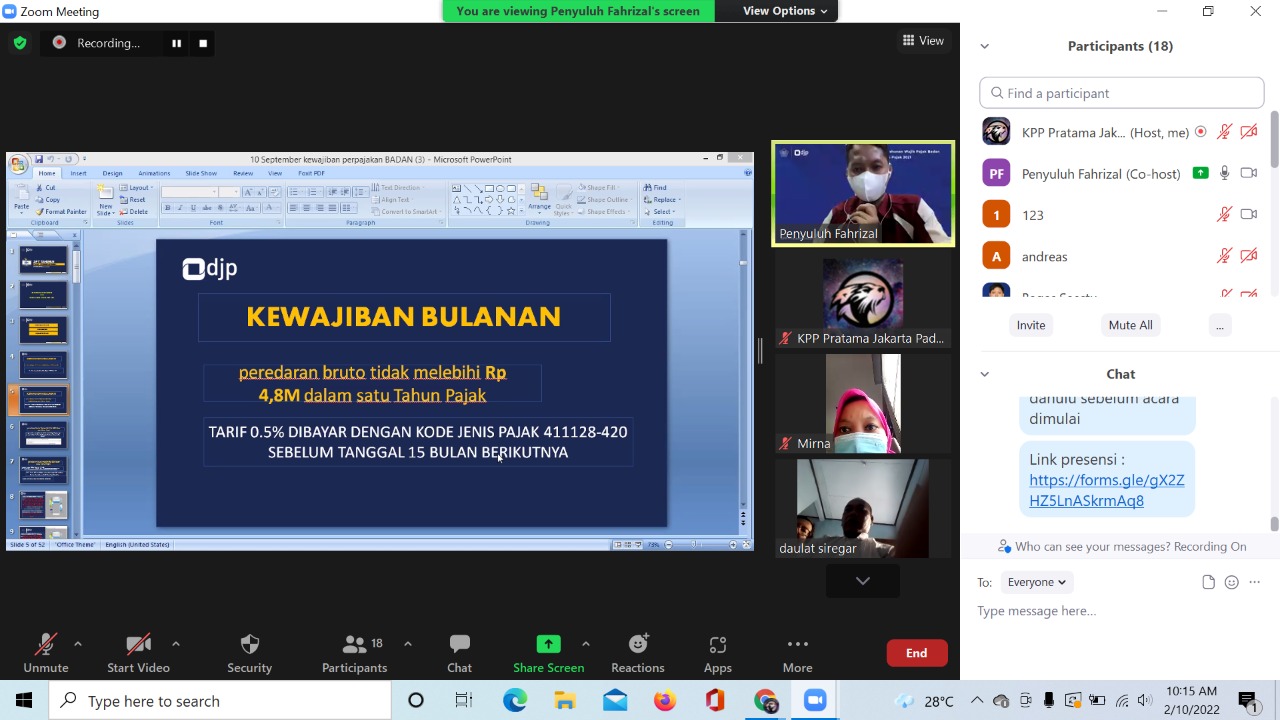Open the Chat panel from toolbar
1280x720 pixels.
[459, 653]
